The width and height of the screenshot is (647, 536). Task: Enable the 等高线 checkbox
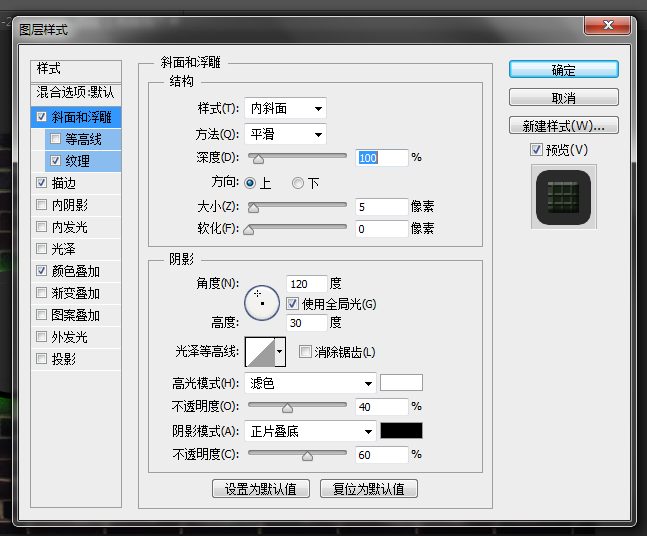click(x=57, y=139)
